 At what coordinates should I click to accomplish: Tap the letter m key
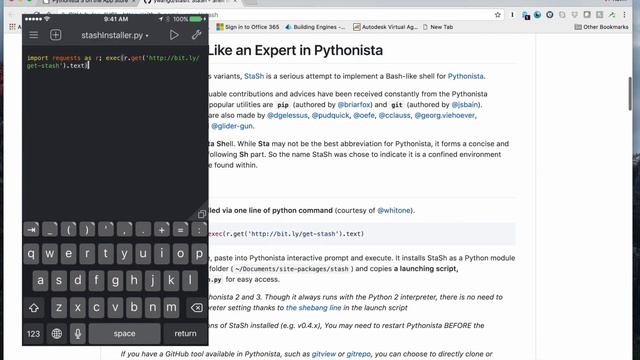[171, 307]
